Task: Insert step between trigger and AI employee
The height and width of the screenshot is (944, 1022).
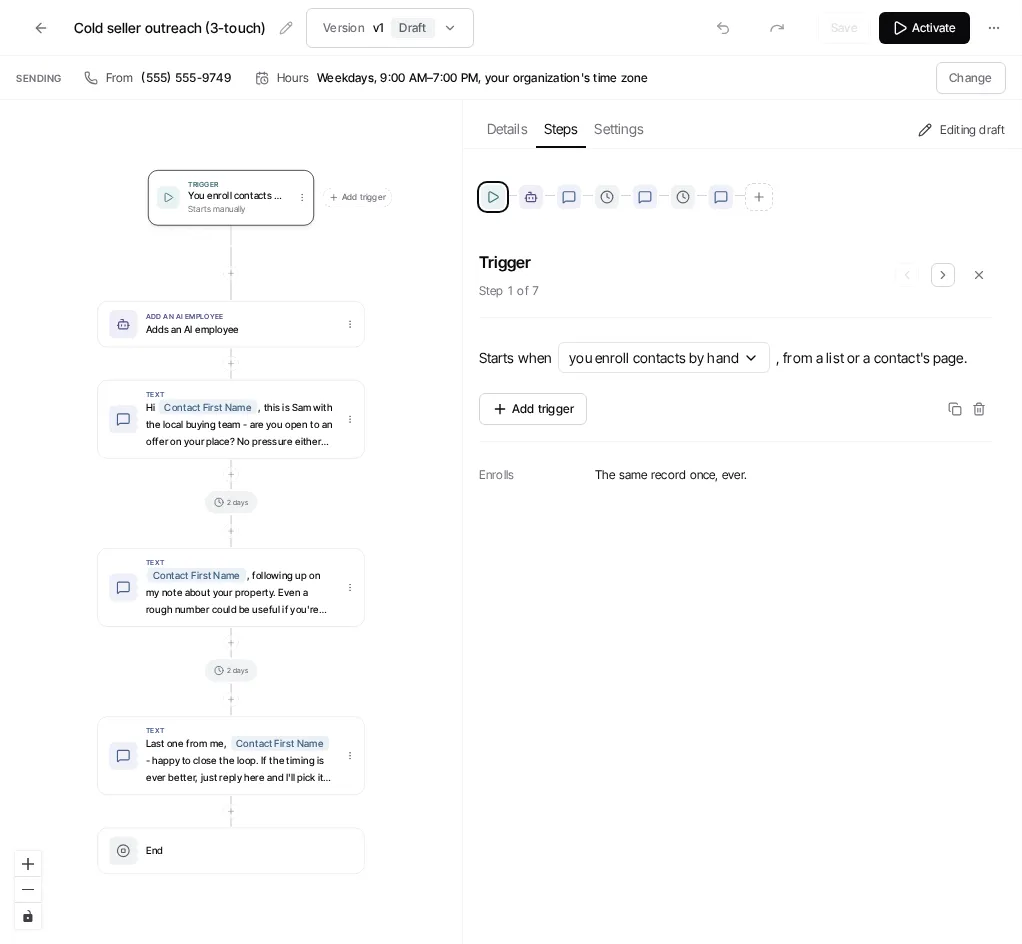Action: pos(231,273)
